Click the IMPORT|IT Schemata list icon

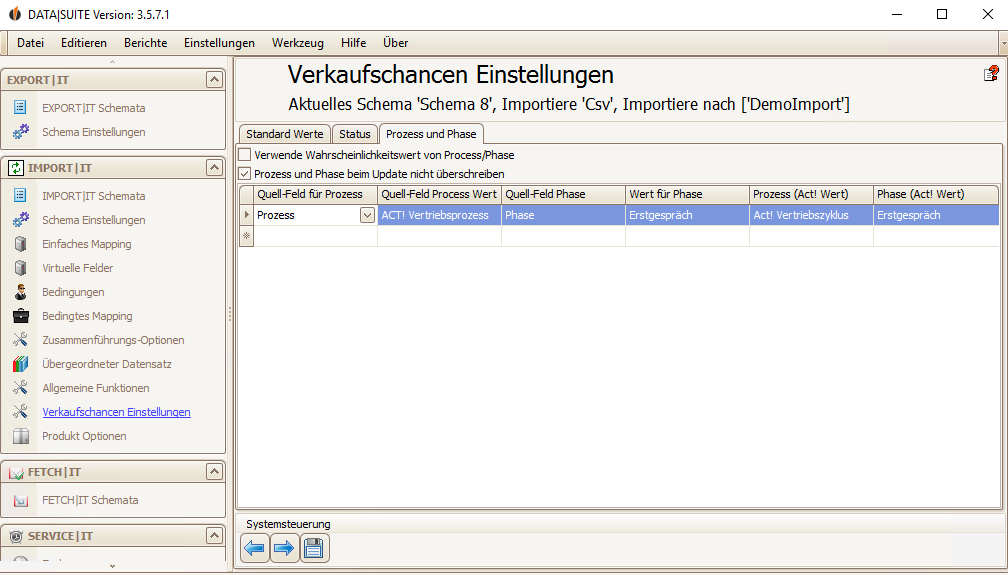tap(21, 196)
